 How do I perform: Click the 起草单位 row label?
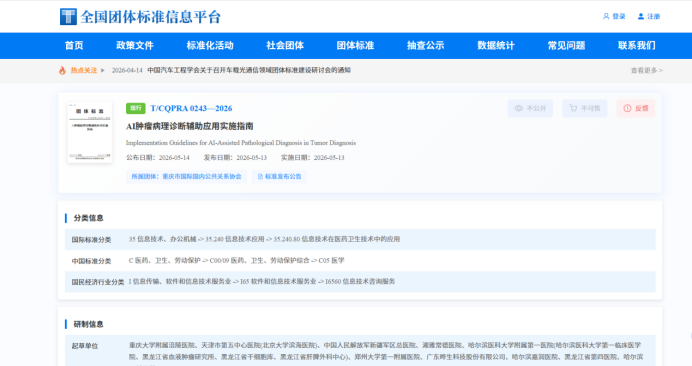tap(85, 346)
